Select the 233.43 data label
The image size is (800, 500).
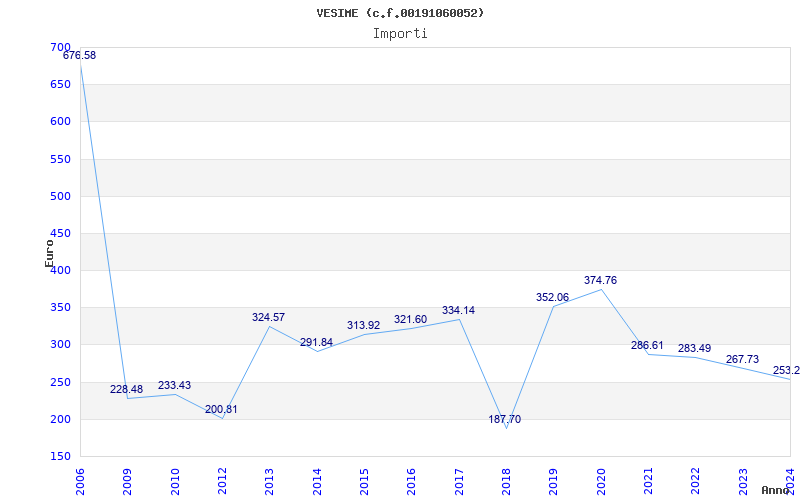[174, 385]
